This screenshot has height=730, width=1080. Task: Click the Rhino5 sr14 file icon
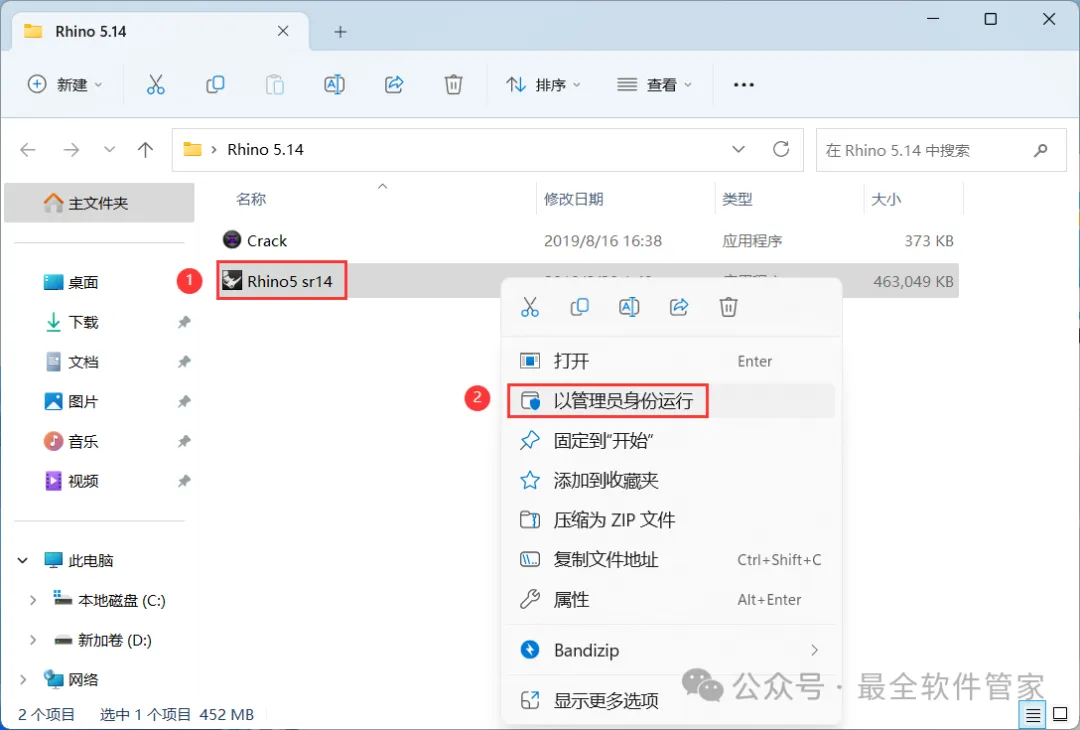[x=232, y=280]
